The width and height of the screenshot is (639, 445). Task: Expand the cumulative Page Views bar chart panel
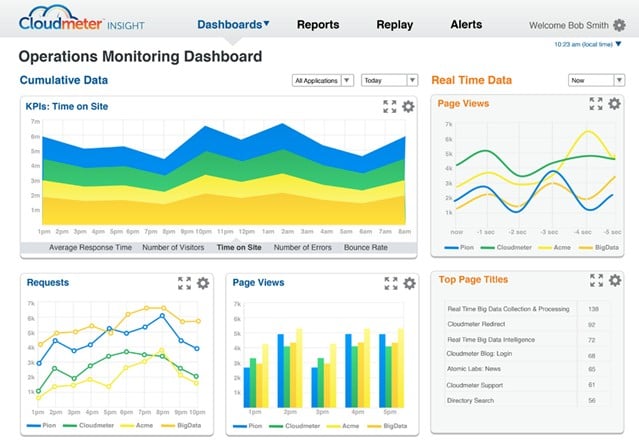click(x=391, y=283)
